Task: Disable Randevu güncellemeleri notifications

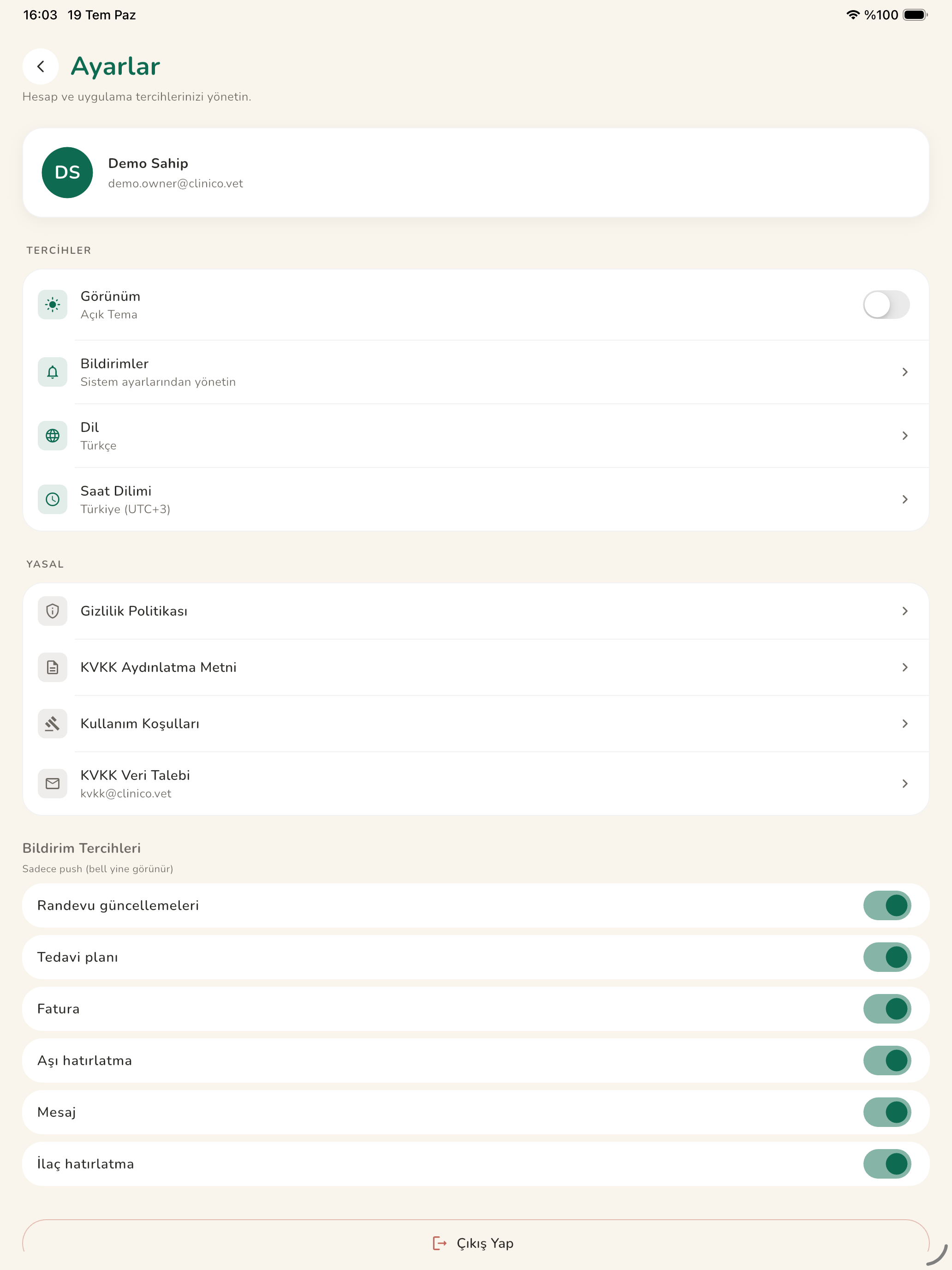Action: click(887, 905)
